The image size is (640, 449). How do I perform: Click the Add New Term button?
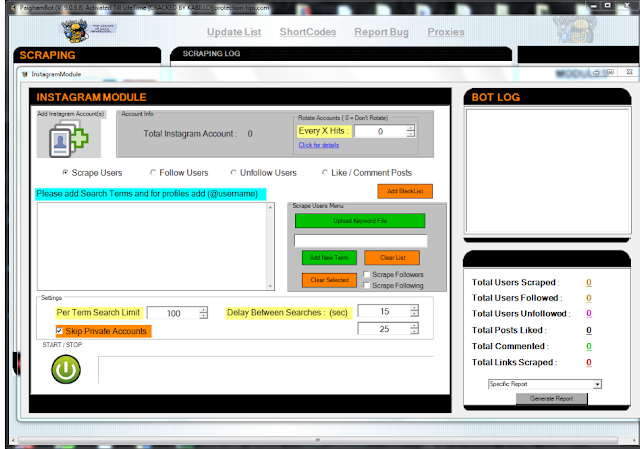click(329, 258)
